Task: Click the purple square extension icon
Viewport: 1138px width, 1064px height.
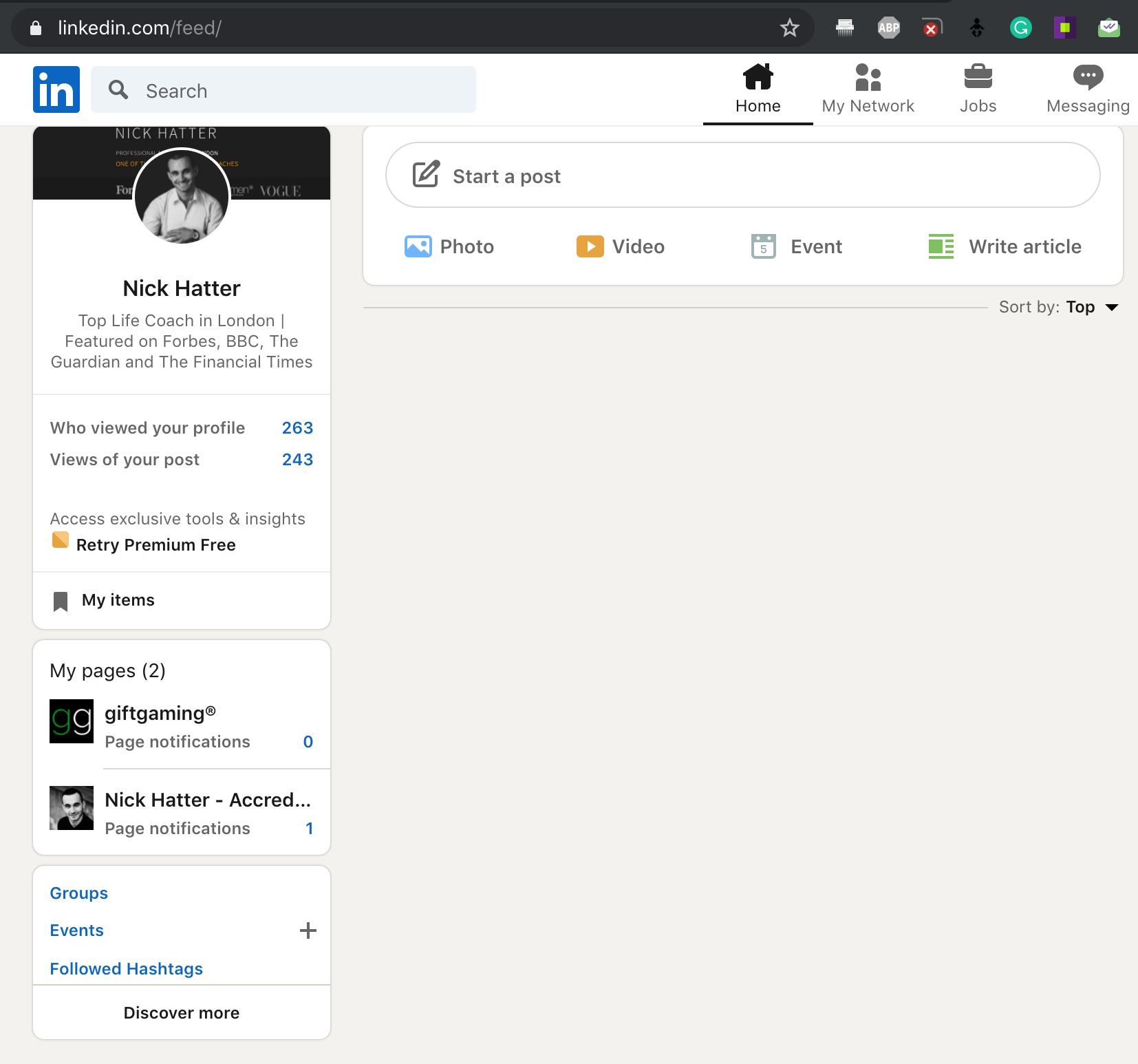Action: pos(1065,28)
